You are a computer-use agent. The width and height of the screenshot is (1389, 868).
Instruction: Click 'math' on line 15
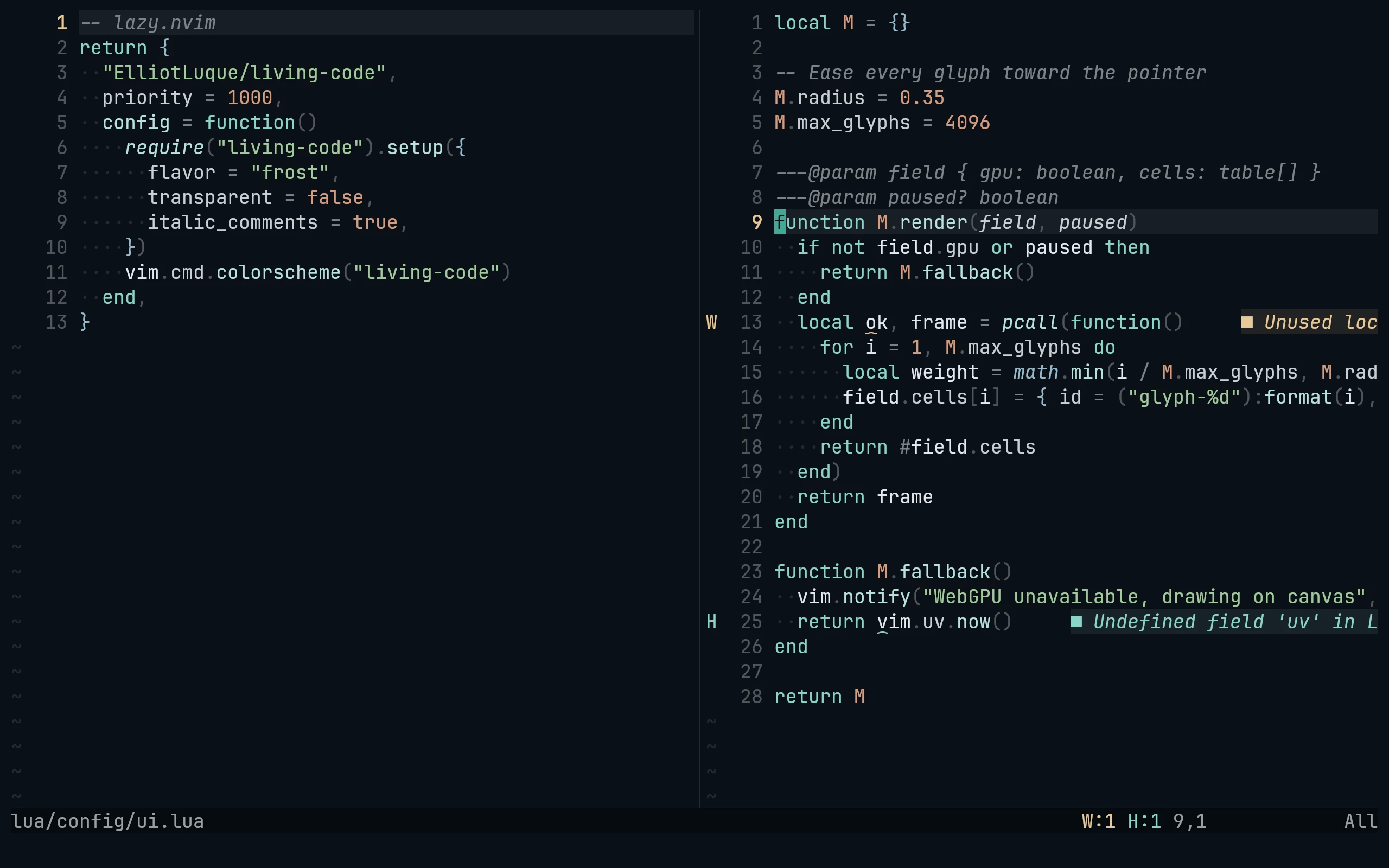(1036, 372)
